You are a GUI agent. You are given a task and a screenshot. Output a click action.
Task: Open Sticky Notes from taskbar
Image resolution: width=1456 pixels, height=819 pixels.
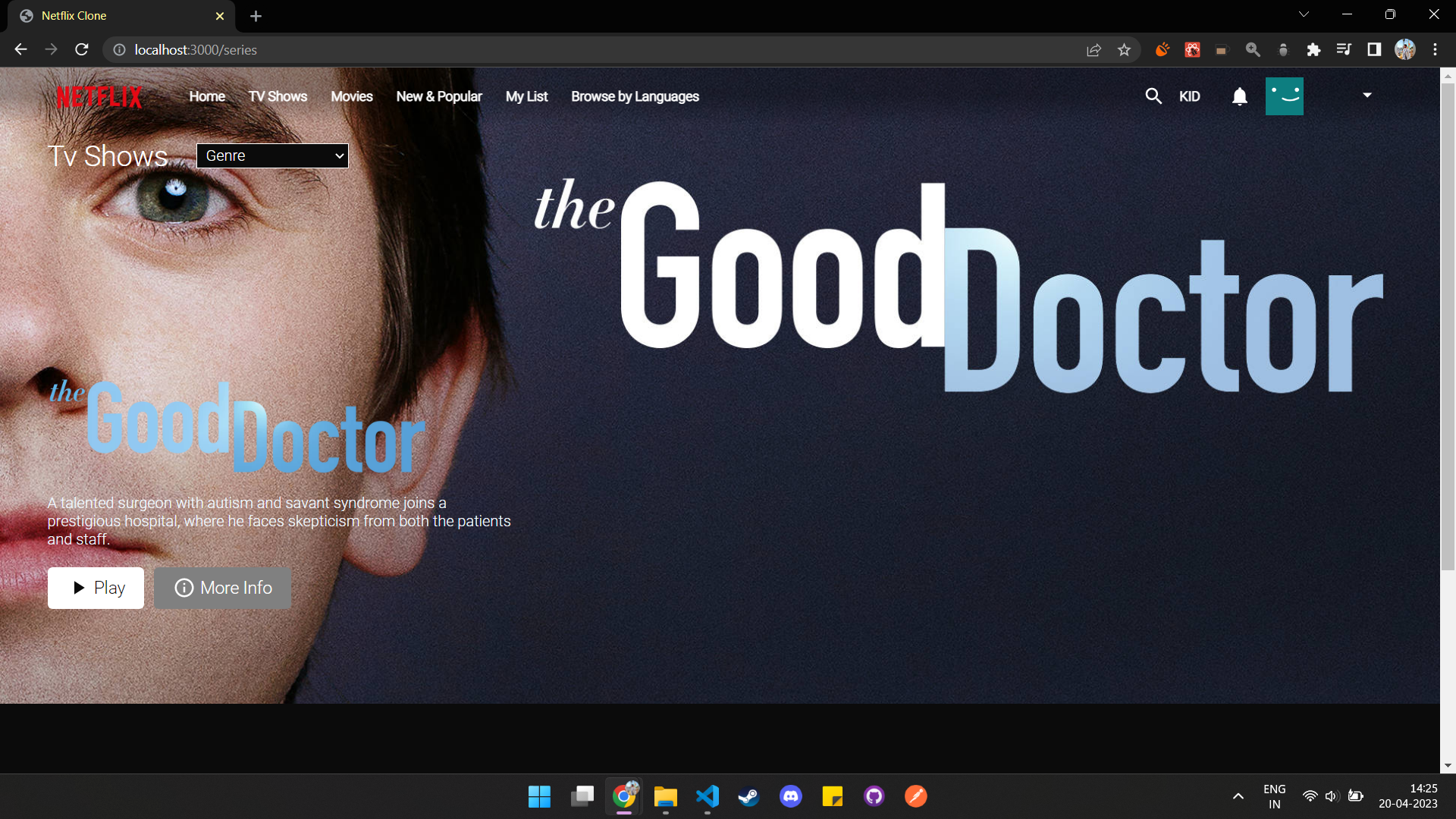tap(832, 796)
